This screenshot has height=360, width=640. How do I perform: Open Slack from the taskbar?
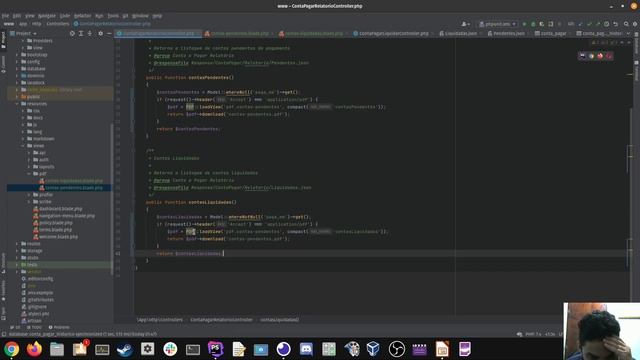coord(170,349)
